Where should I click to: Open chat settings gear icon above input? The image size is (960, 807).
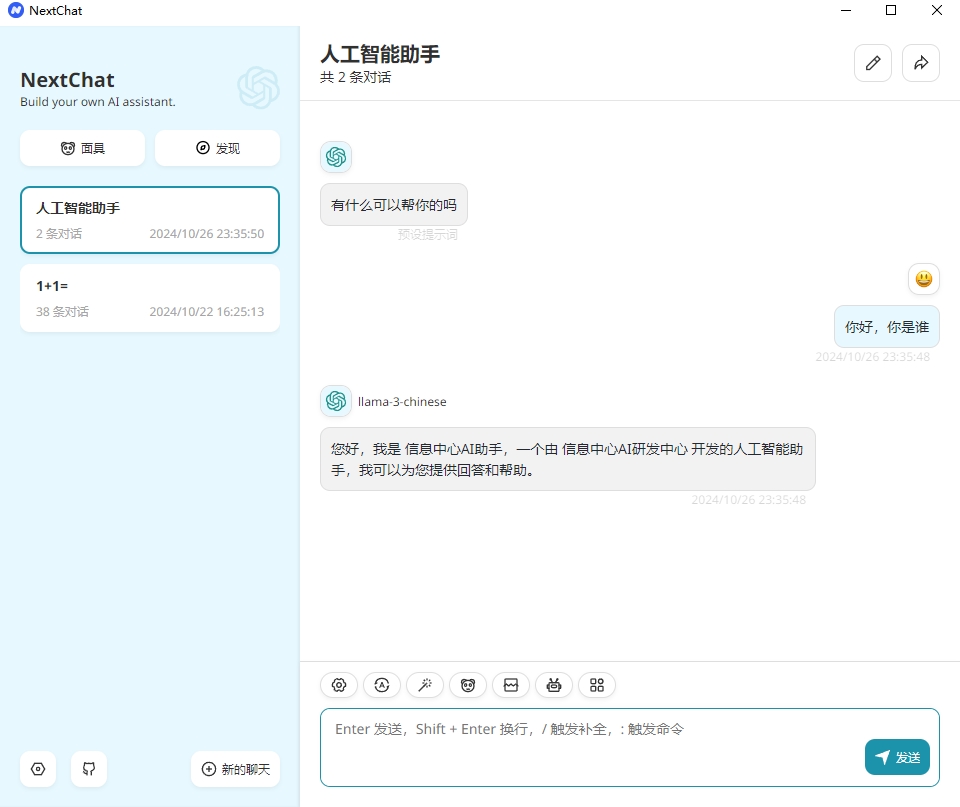(339, 685)
